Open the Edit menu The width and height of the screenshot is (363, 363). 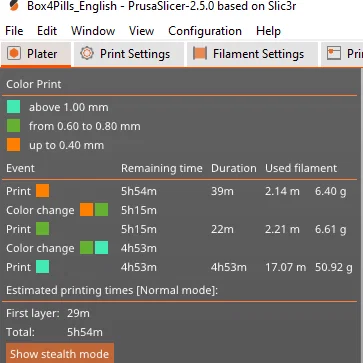click(x=47, y=31)
